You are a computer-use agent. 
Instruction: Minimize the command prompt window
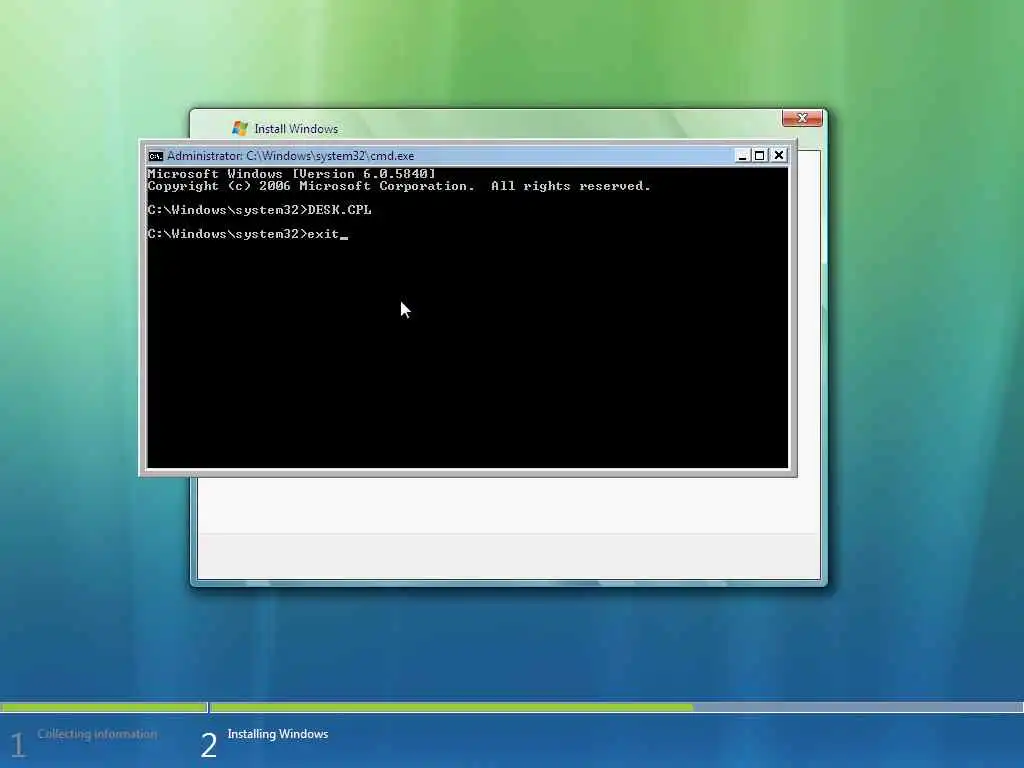[742, 155]
